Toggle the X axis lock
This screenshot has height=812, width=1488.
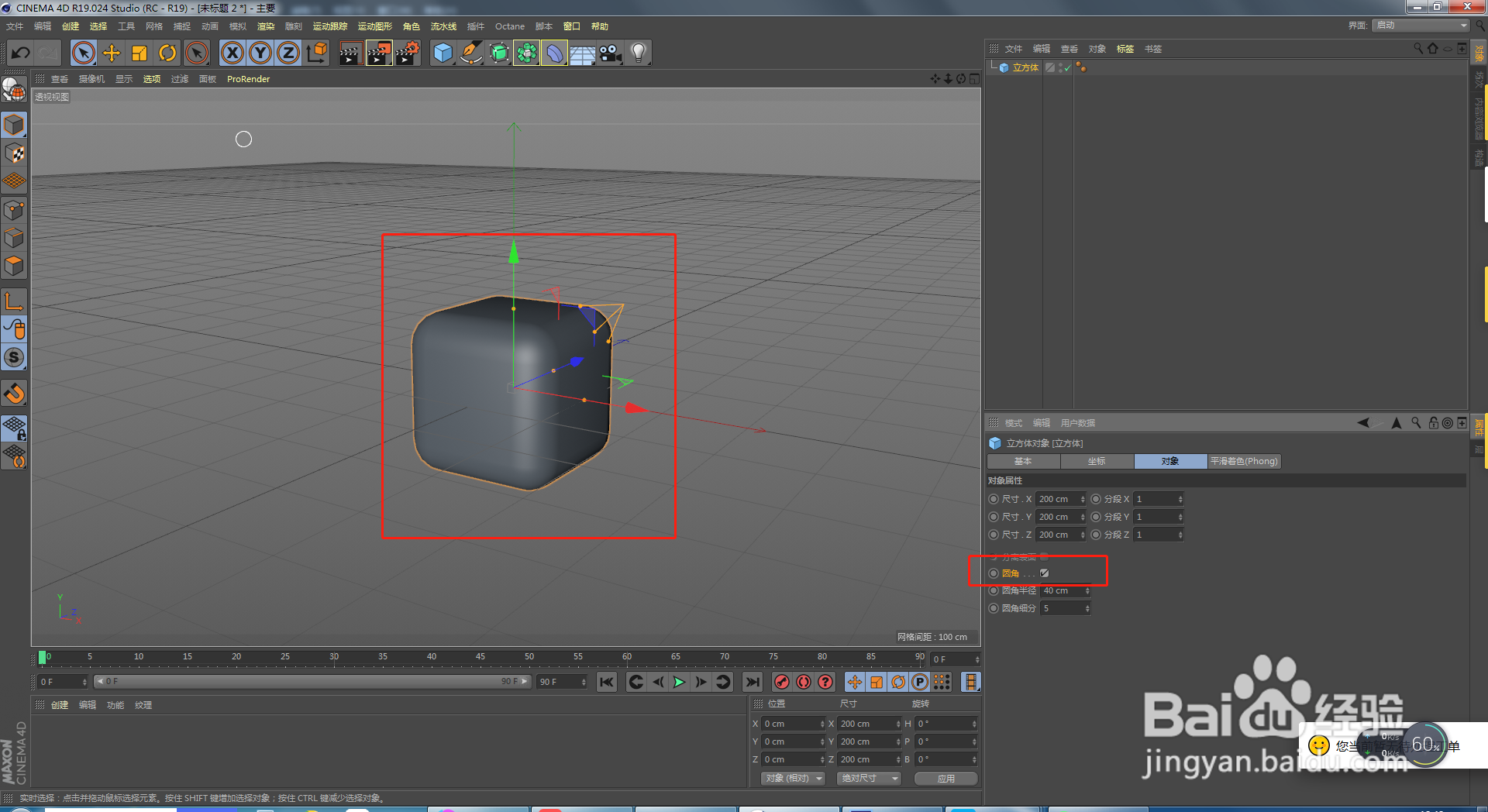click(x=232, y=53)
